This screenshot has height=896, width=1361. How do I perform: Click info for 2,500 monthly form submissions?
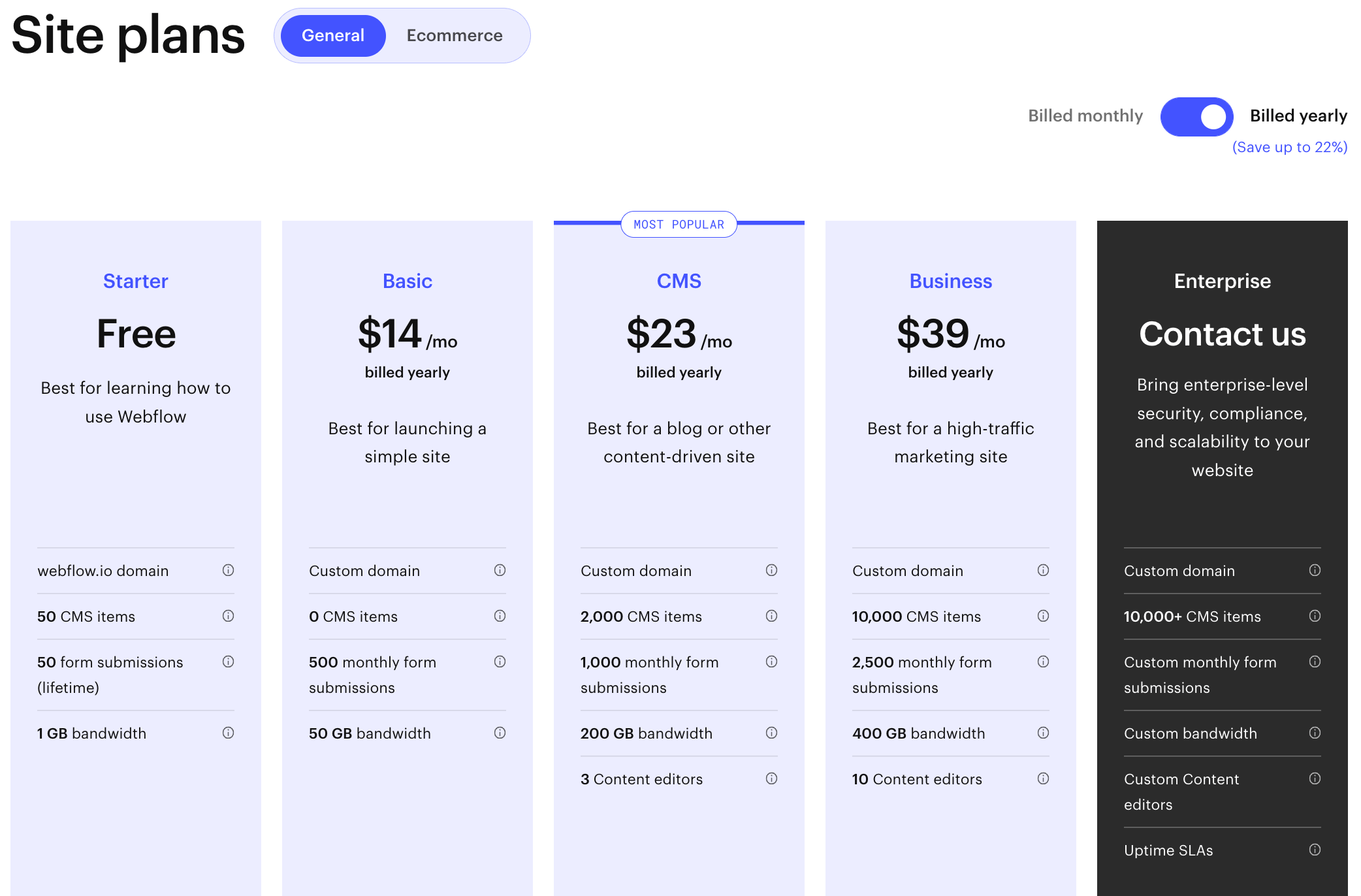coord(1043,662)
